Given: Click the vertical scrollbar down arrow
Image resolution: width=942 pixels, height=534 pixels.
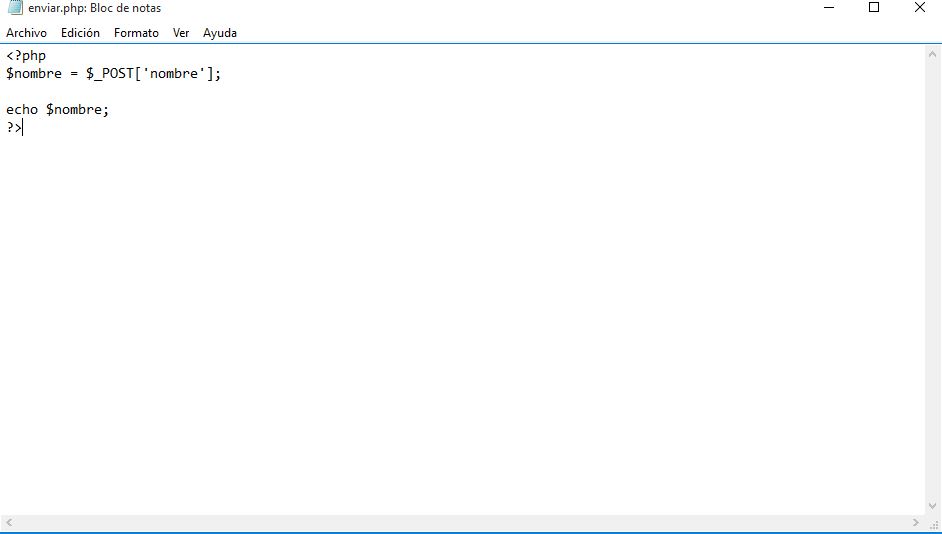Looking at the screenshot, I should coord(933,506).
